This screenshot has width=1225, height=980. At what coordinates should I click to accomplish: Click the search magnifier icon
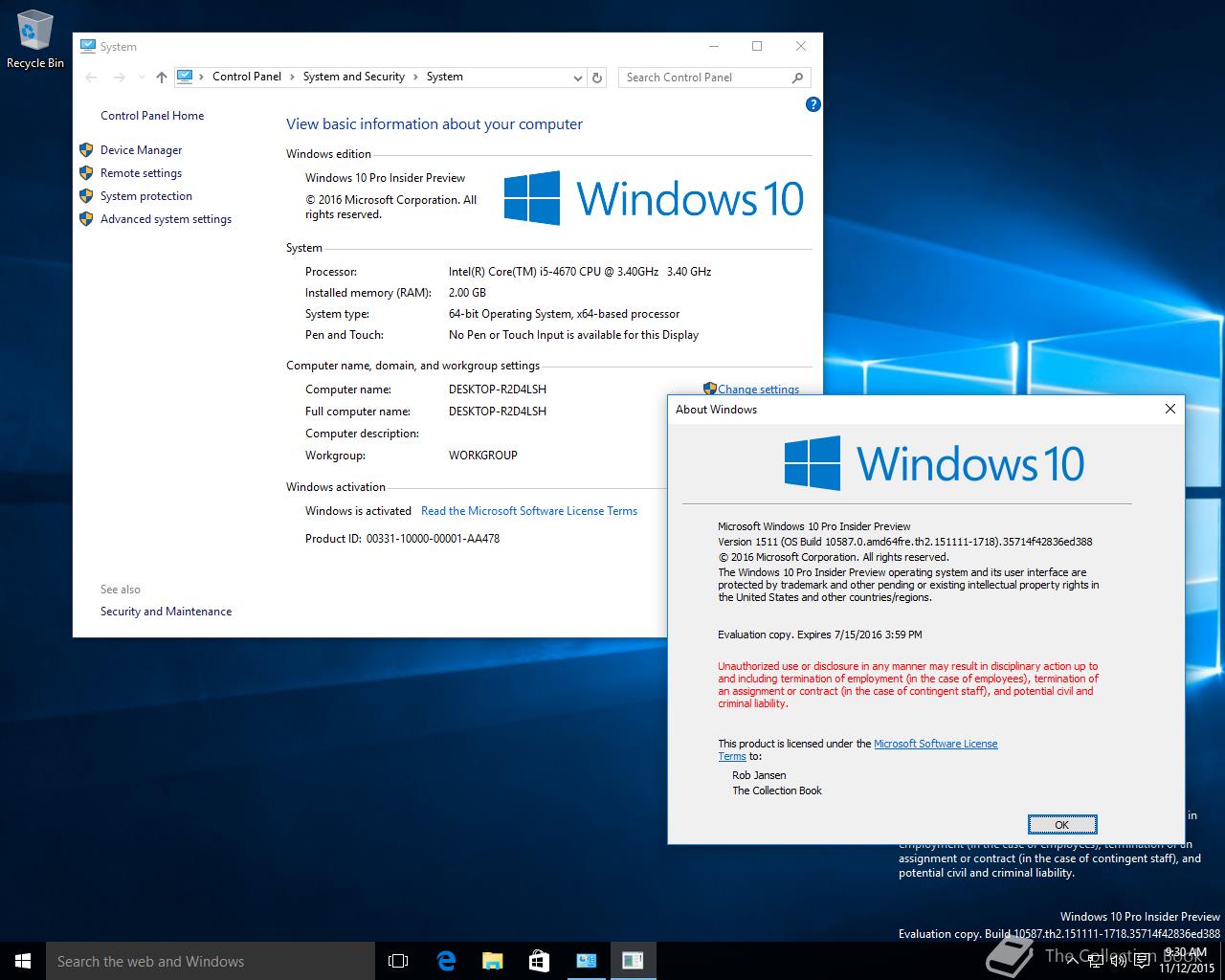click(x=798, y=78)
